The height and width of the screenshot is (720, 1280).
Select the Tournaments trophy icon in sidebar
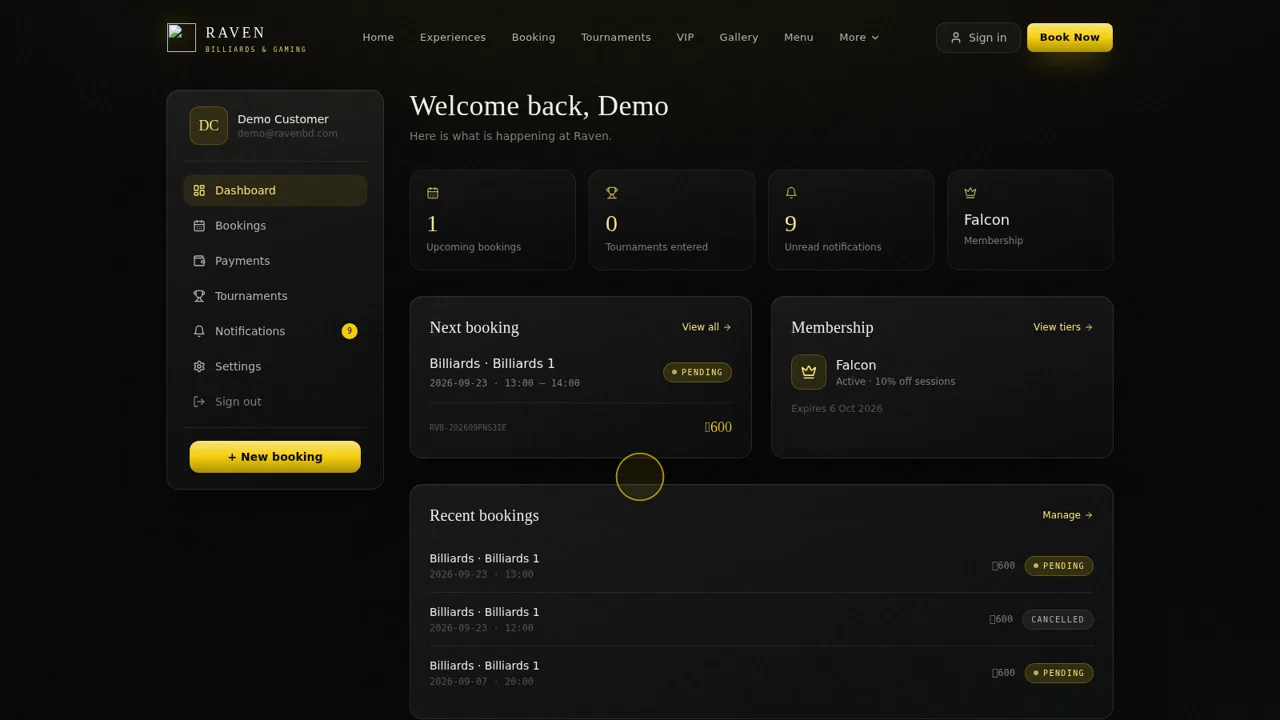[x=199, y=296]
